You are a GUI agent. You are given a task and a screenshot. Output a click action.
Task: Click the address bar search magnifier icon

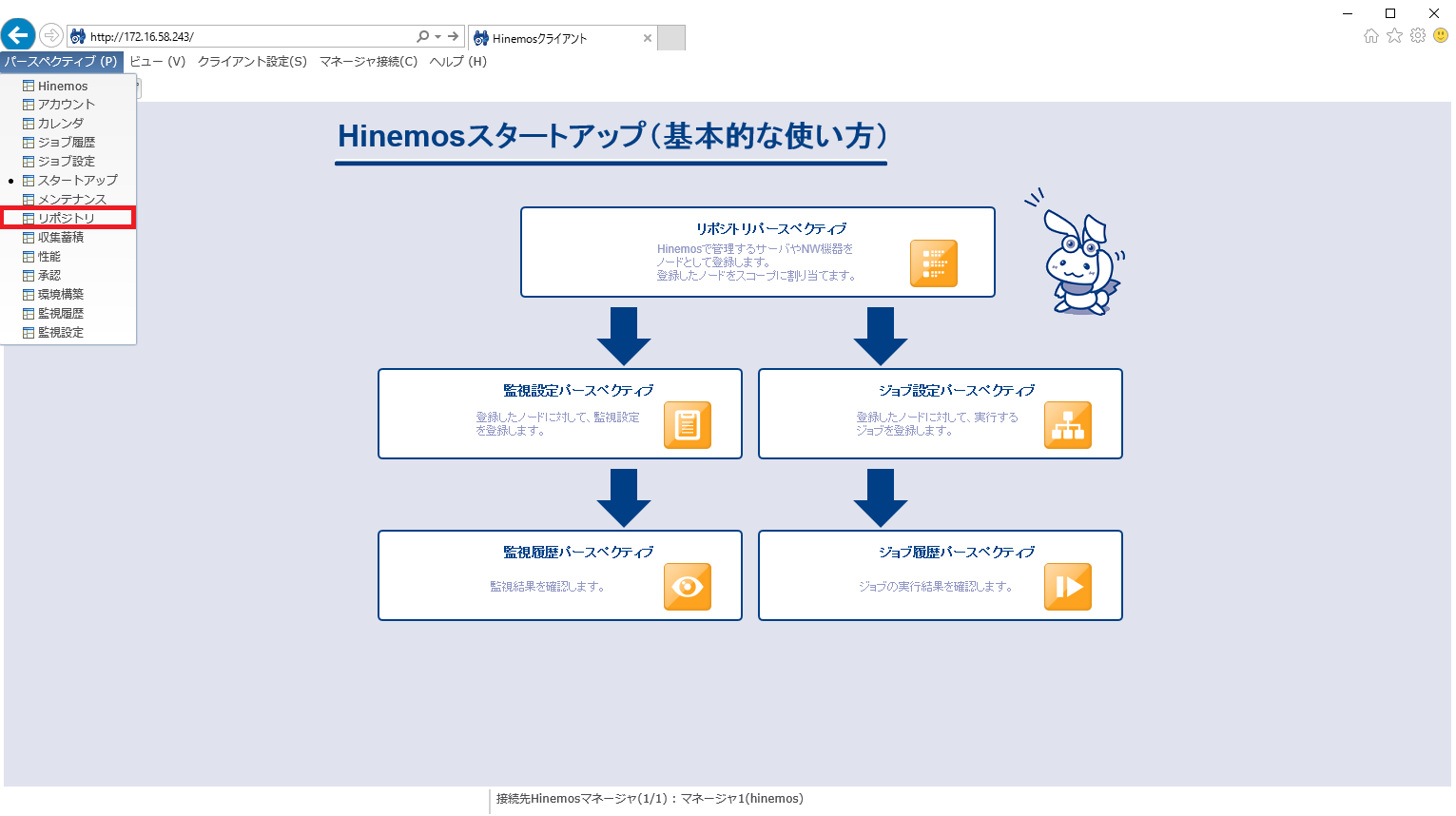[422, 36]
